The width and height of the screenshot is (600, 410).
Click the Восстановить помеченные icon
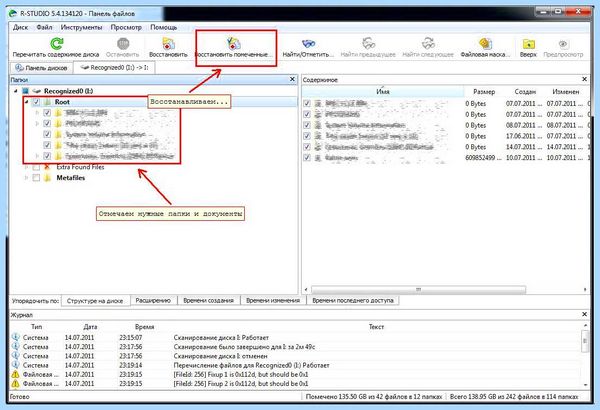tap(234, 43)
